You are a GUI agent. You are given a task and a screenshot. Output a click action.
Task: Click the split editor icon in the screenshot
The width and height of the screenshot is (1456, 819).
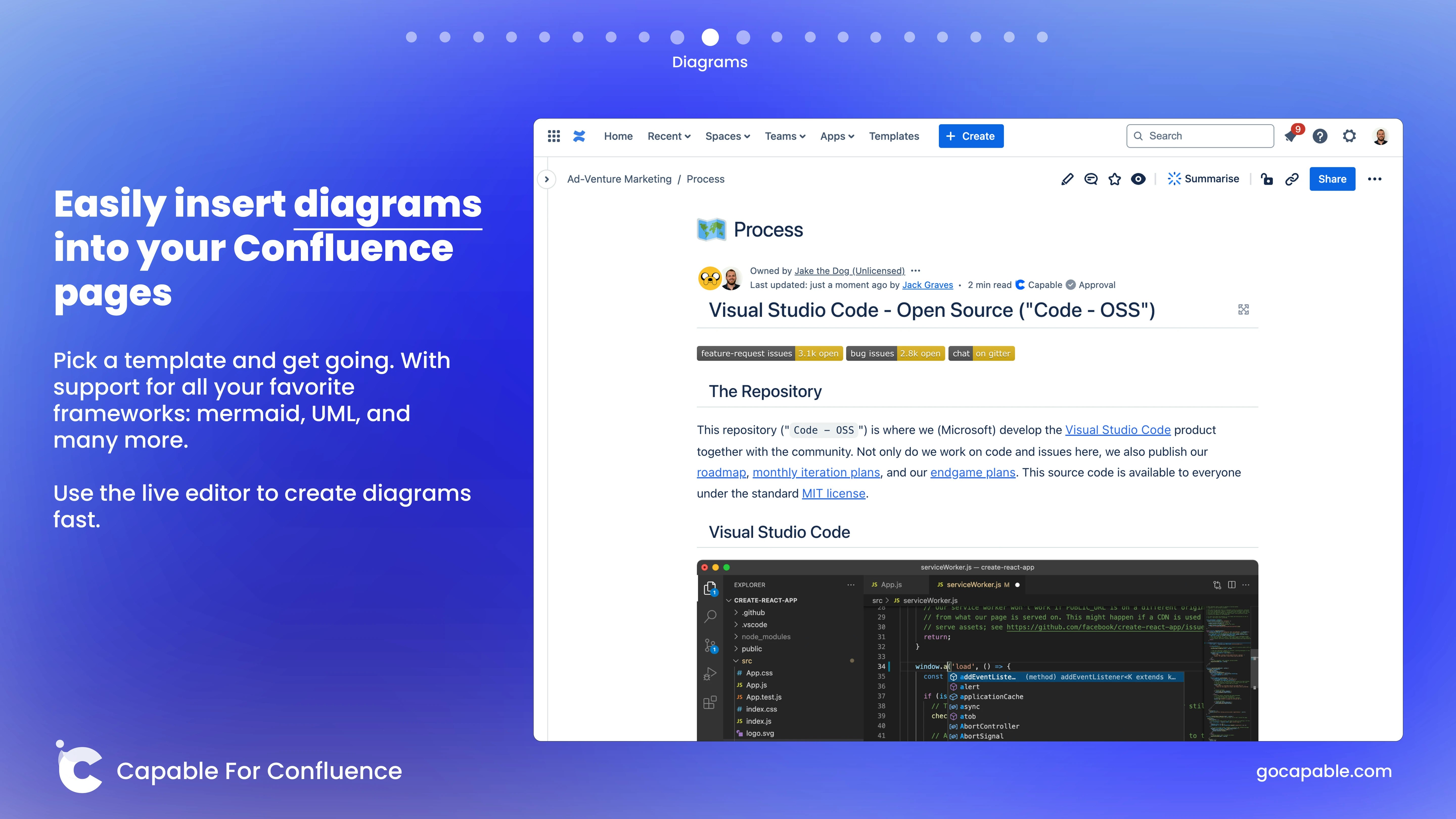pyautogui.click(x=1232, y=584)
